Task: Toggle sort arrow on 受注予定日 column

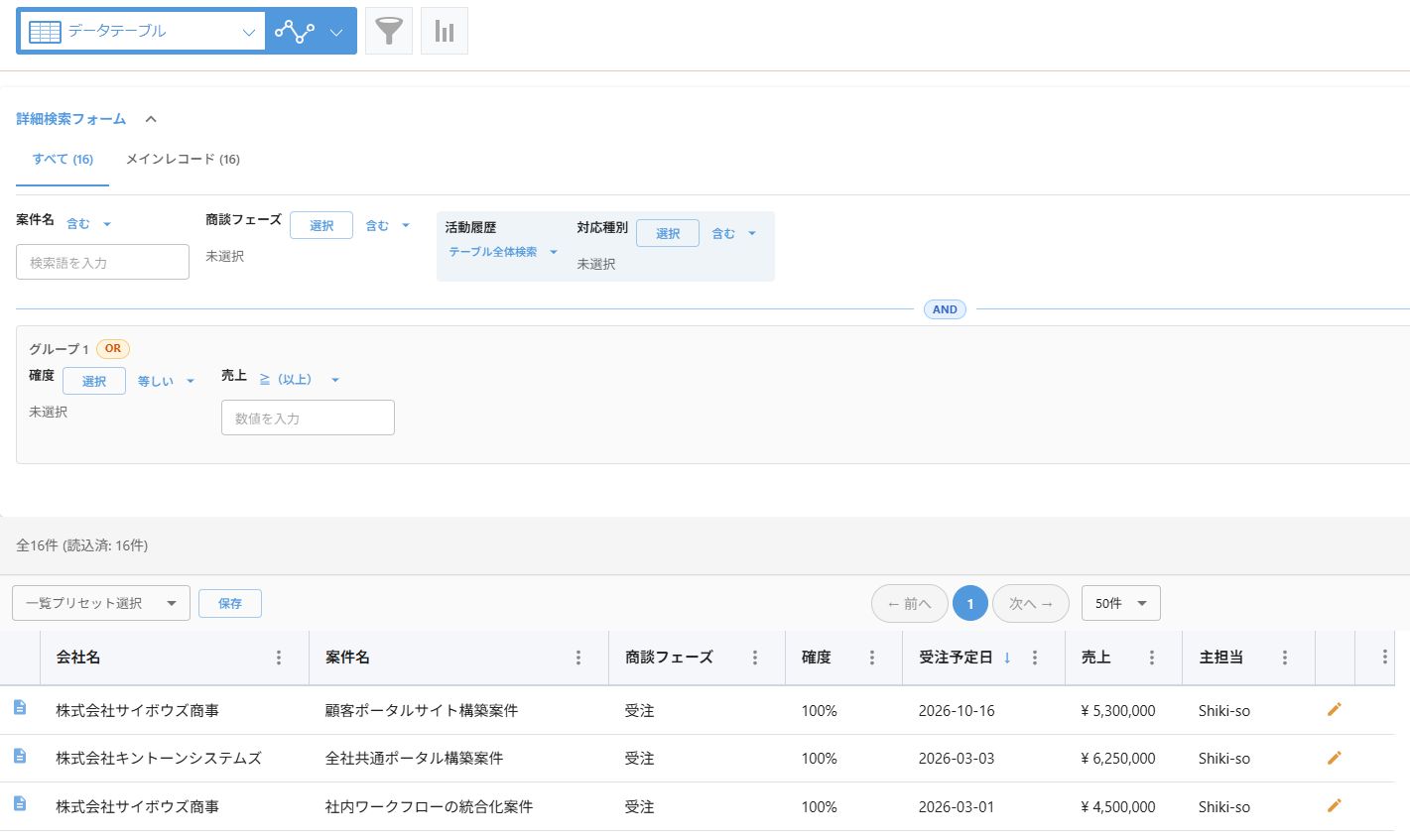Action: coord(1007,658)
